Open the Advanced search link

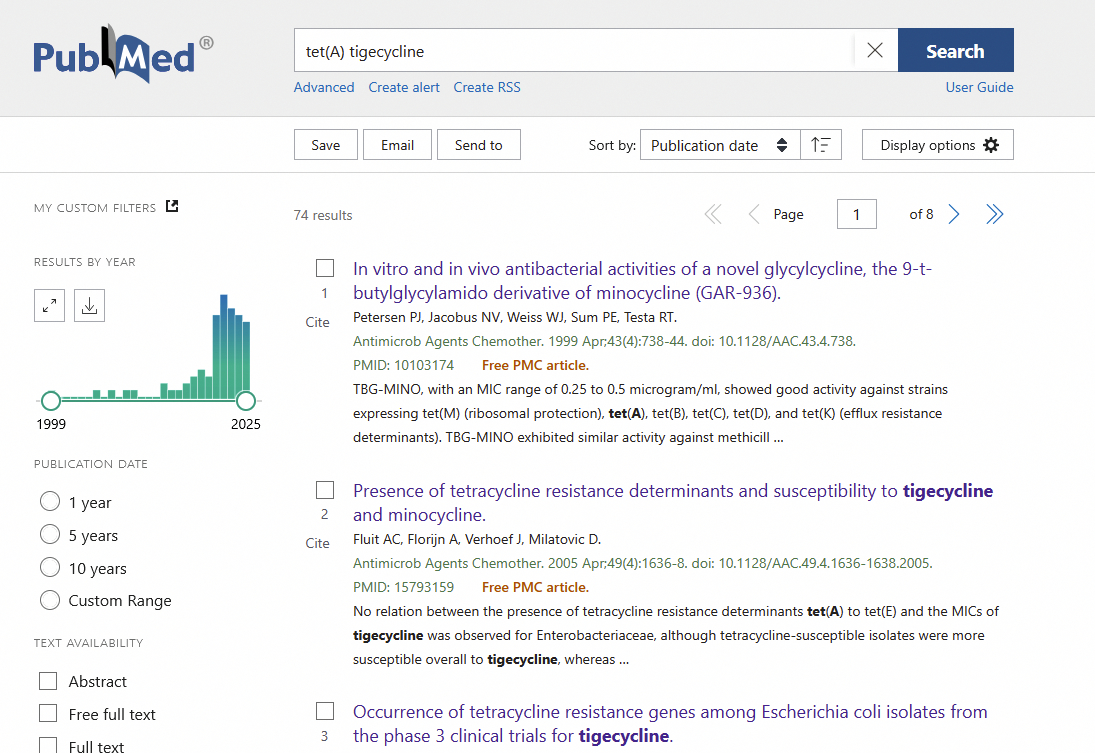[324, 87]
